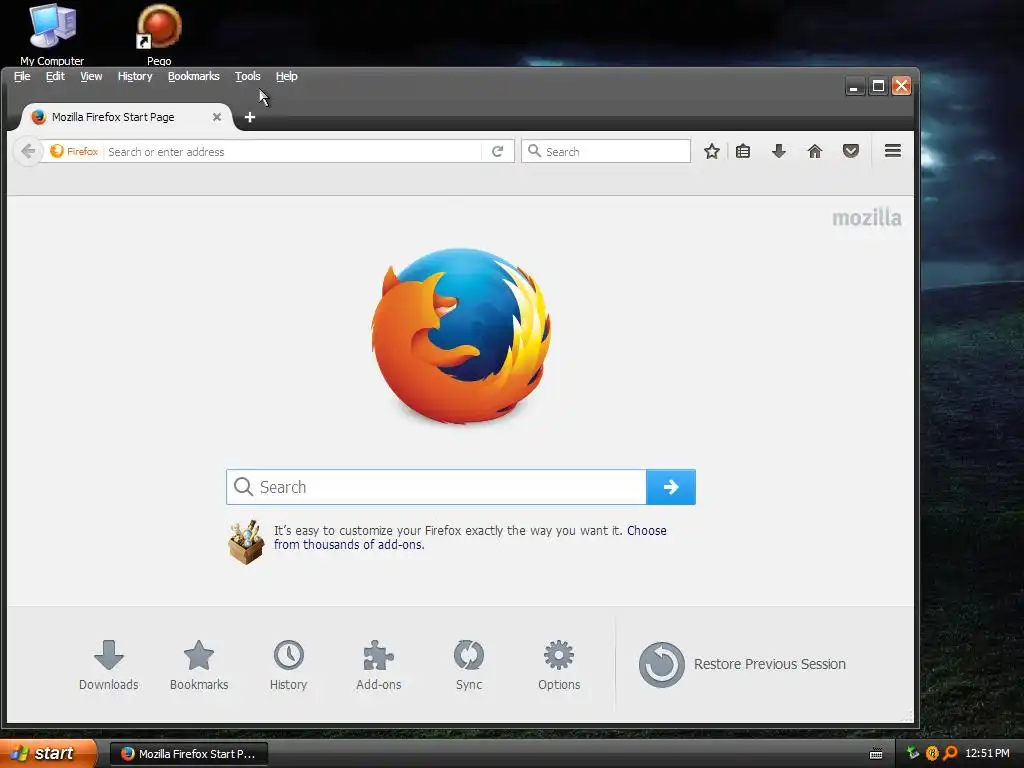The image size is (1024, 768).
Task: Minimize the Firefox window
Action: pyautogui.click(x=854, y=86)
